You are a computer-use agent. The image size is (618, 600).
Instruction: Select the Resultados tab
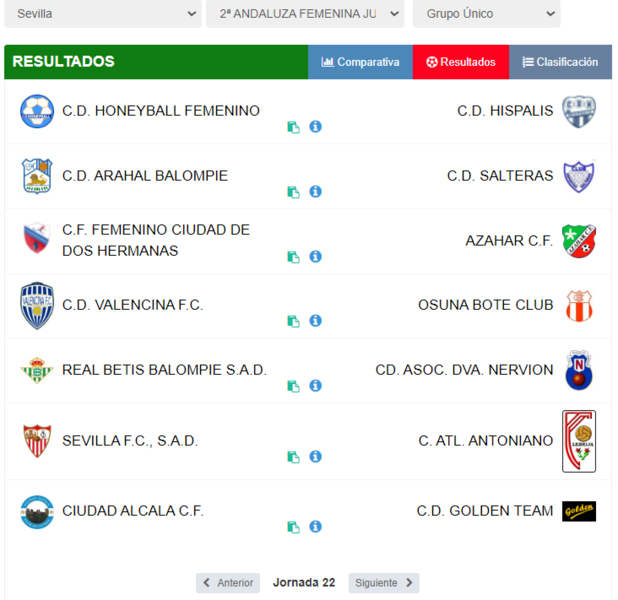pos(461,62)
